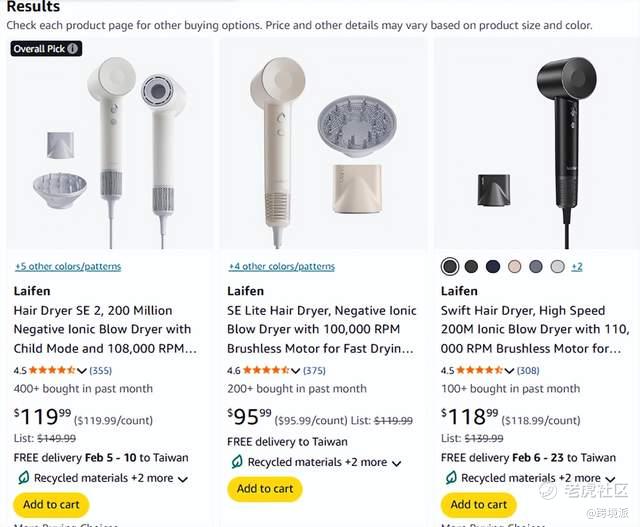Choose the navy blue color swatch

(x=493, y=267)
